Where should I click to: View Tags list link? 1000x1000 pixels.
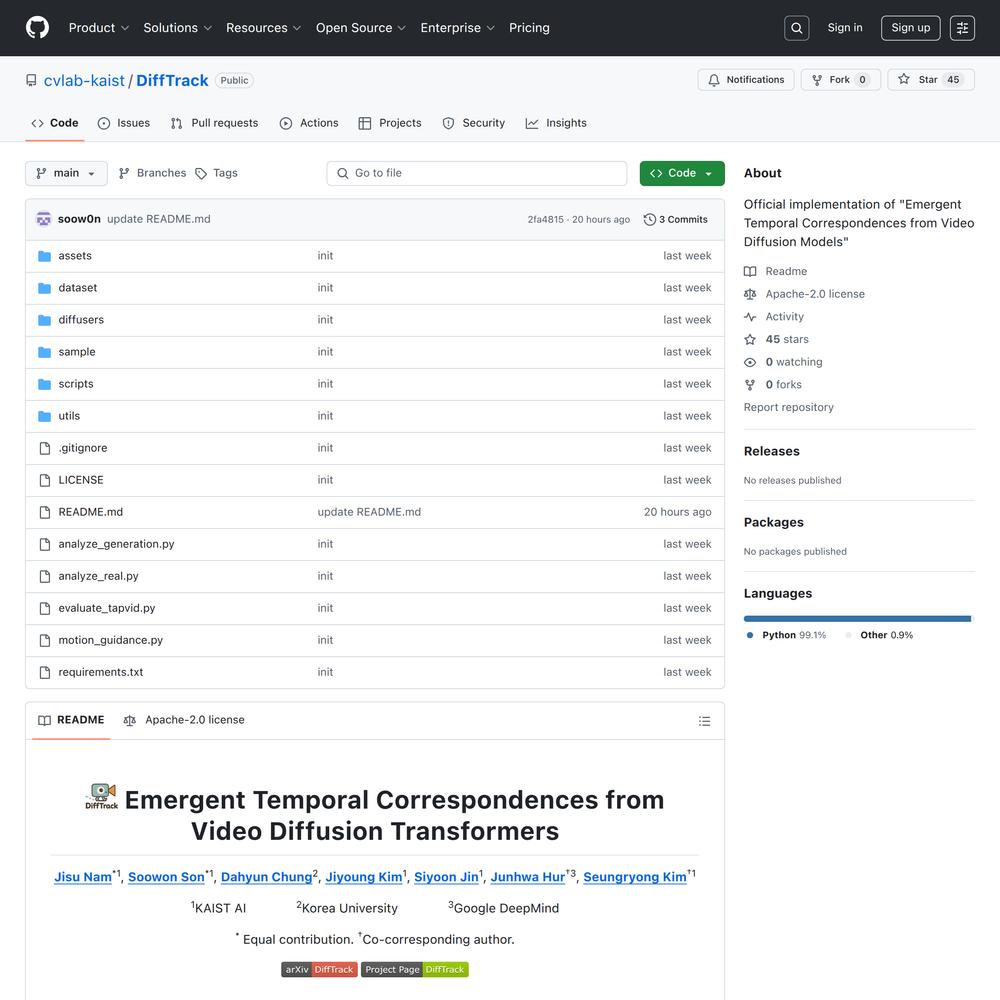[x=216, y=173]
